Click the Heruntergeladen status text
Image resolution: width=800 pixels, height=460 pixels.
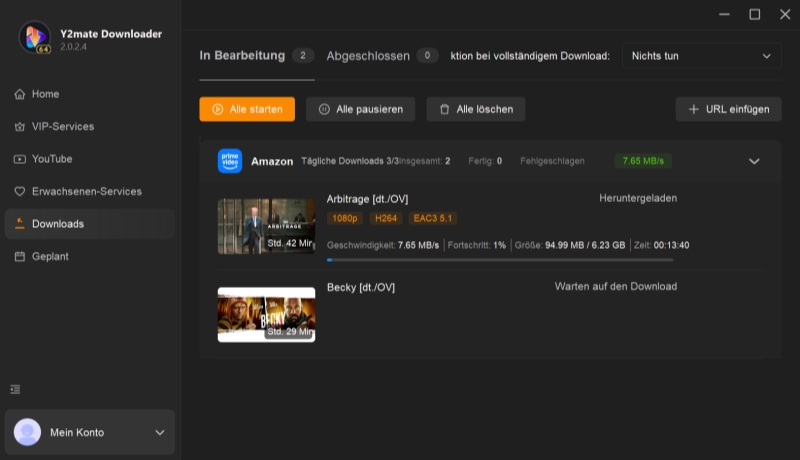pos(638,198)
